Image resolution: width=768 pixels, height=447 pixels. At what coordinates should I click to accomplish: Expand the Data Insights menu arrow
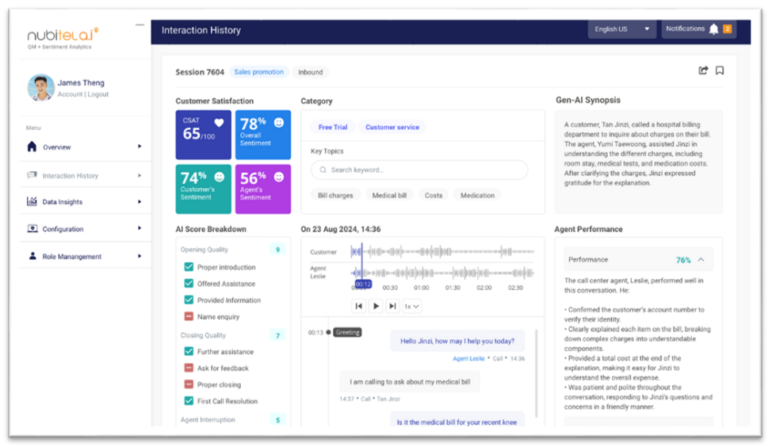140,201
